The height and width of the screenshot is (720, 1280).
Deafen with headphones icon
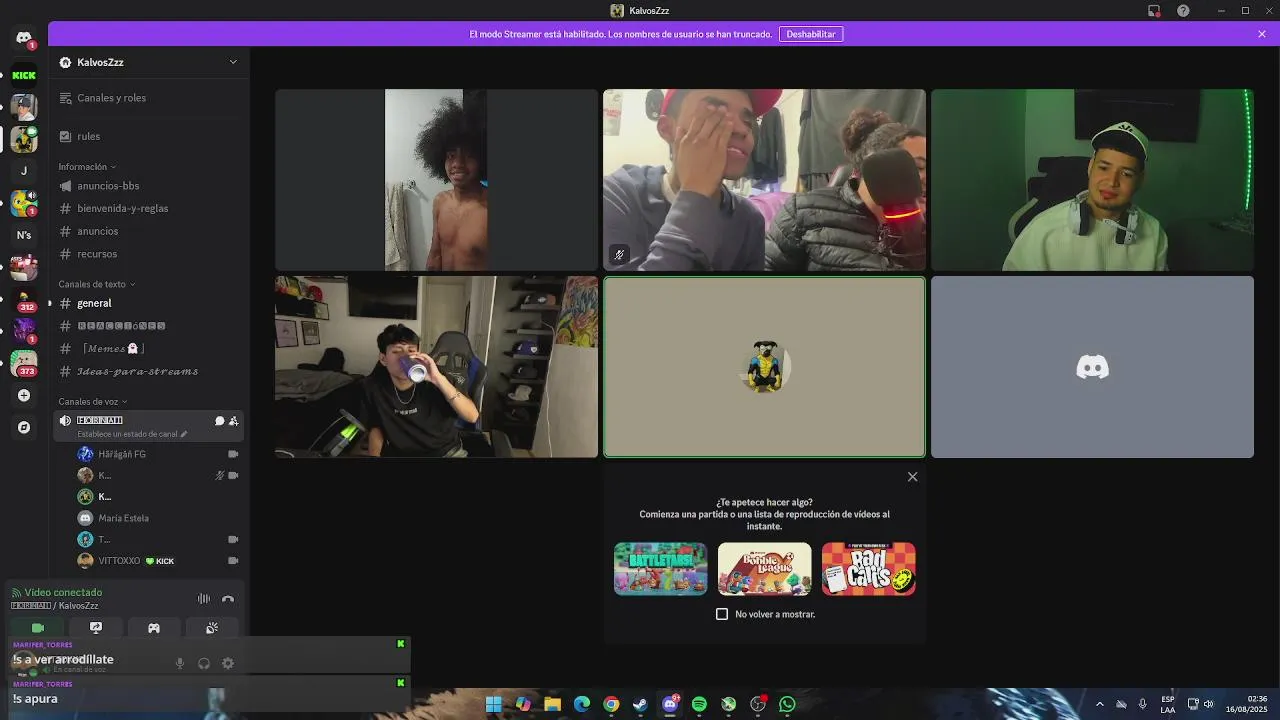[204, 663]
